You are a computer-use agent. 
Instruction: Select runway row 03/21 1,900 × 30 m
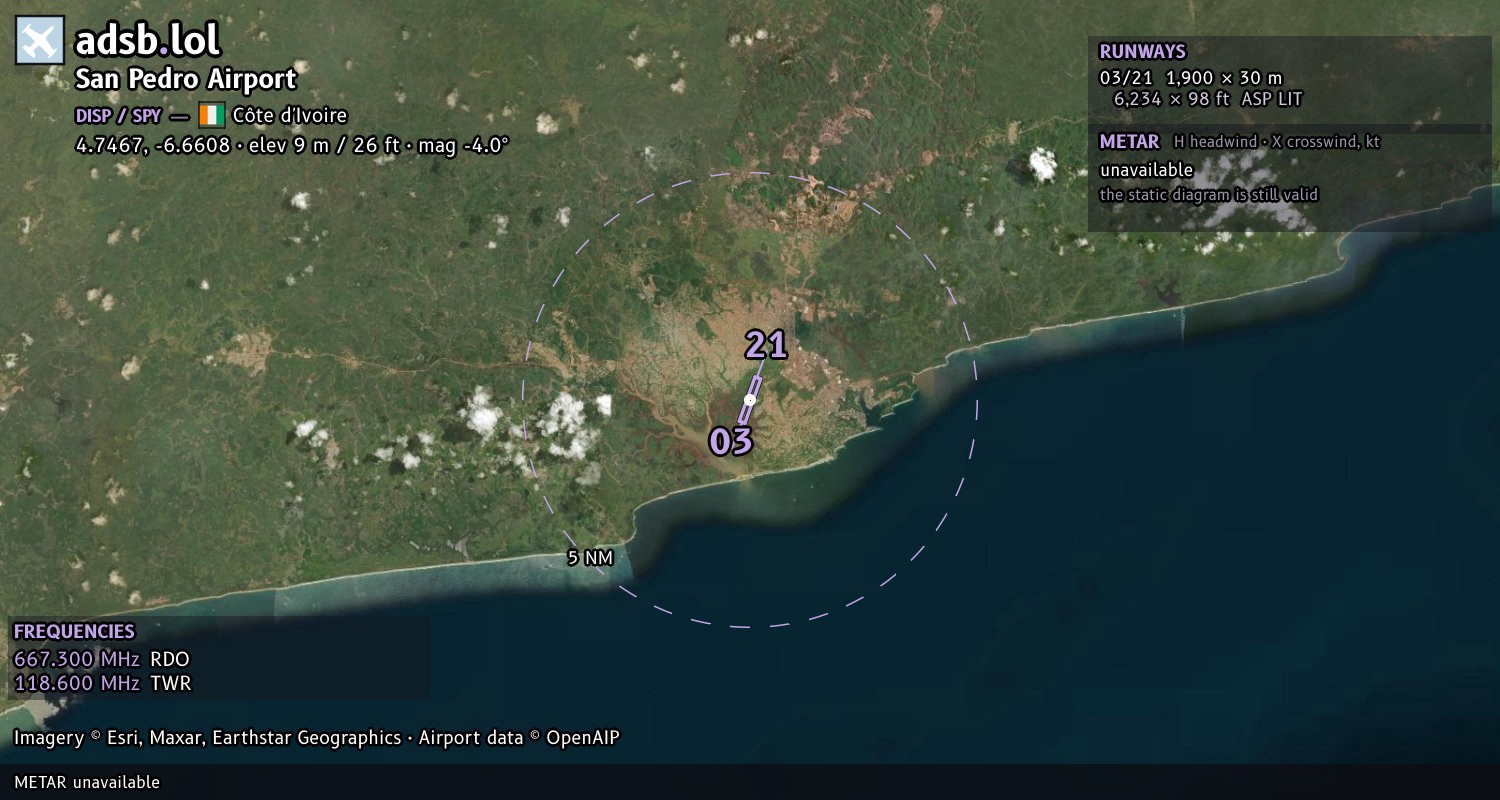(1191, 78)
